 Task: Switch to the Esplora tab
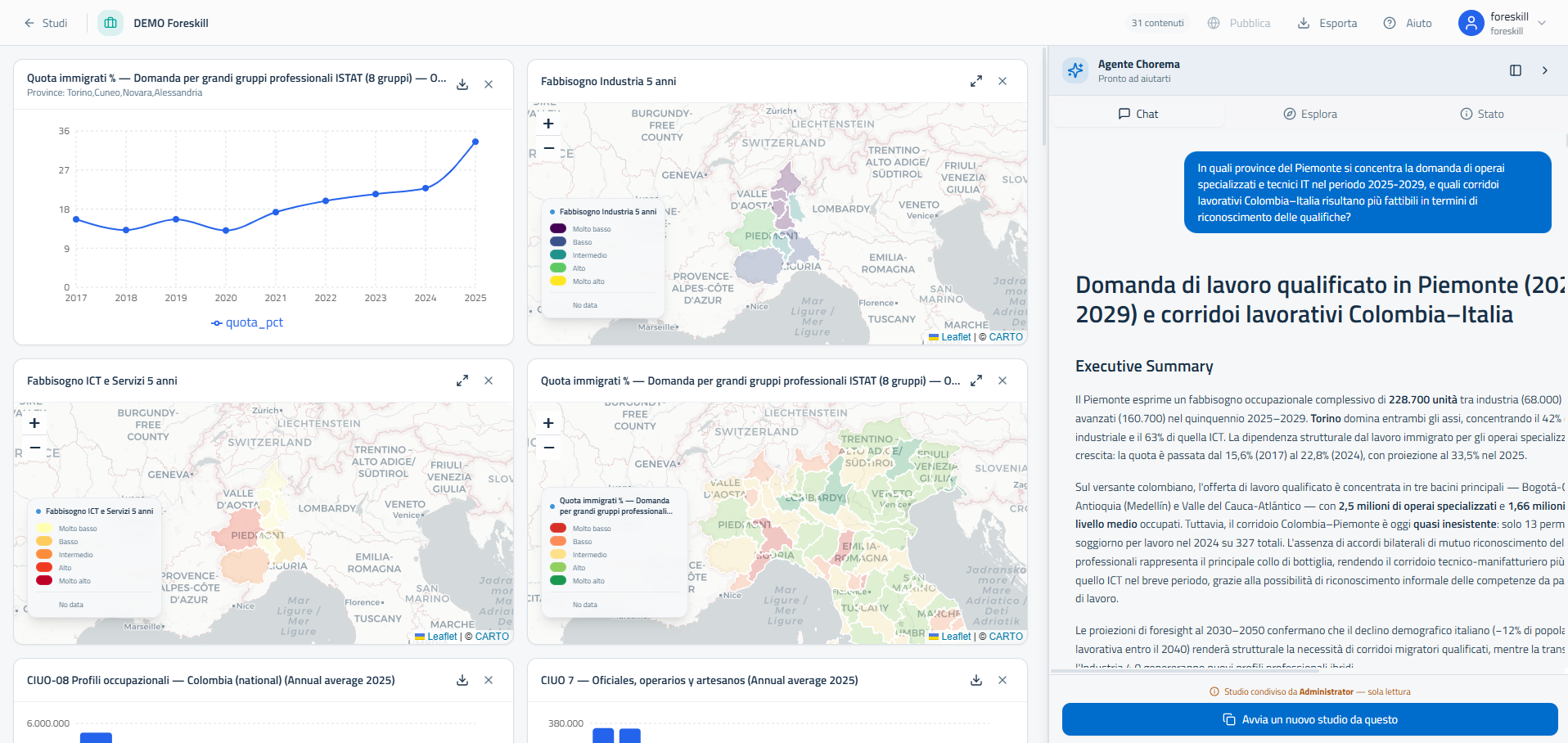[x=1309, y=114]
